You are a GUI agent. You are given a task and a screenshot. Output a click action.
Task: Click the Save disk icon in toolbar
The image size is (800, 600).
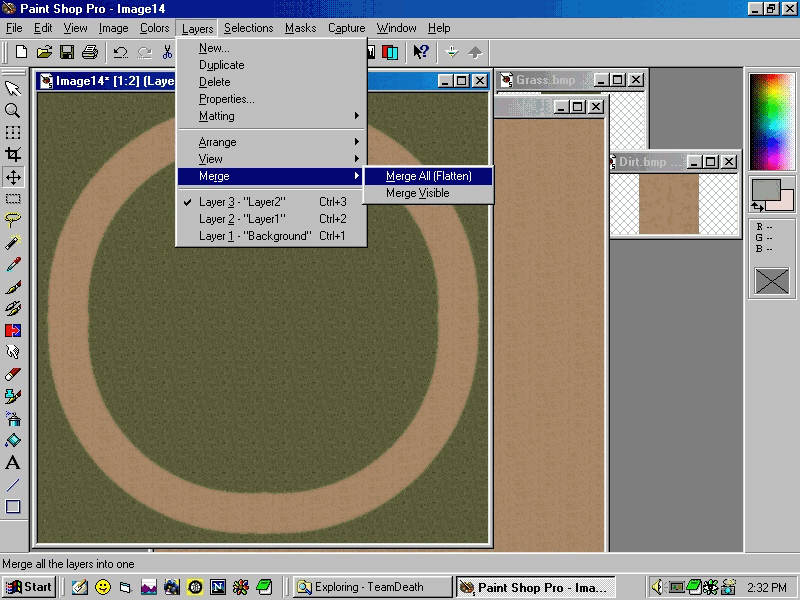pyautogui.click(x=67, y=52)
